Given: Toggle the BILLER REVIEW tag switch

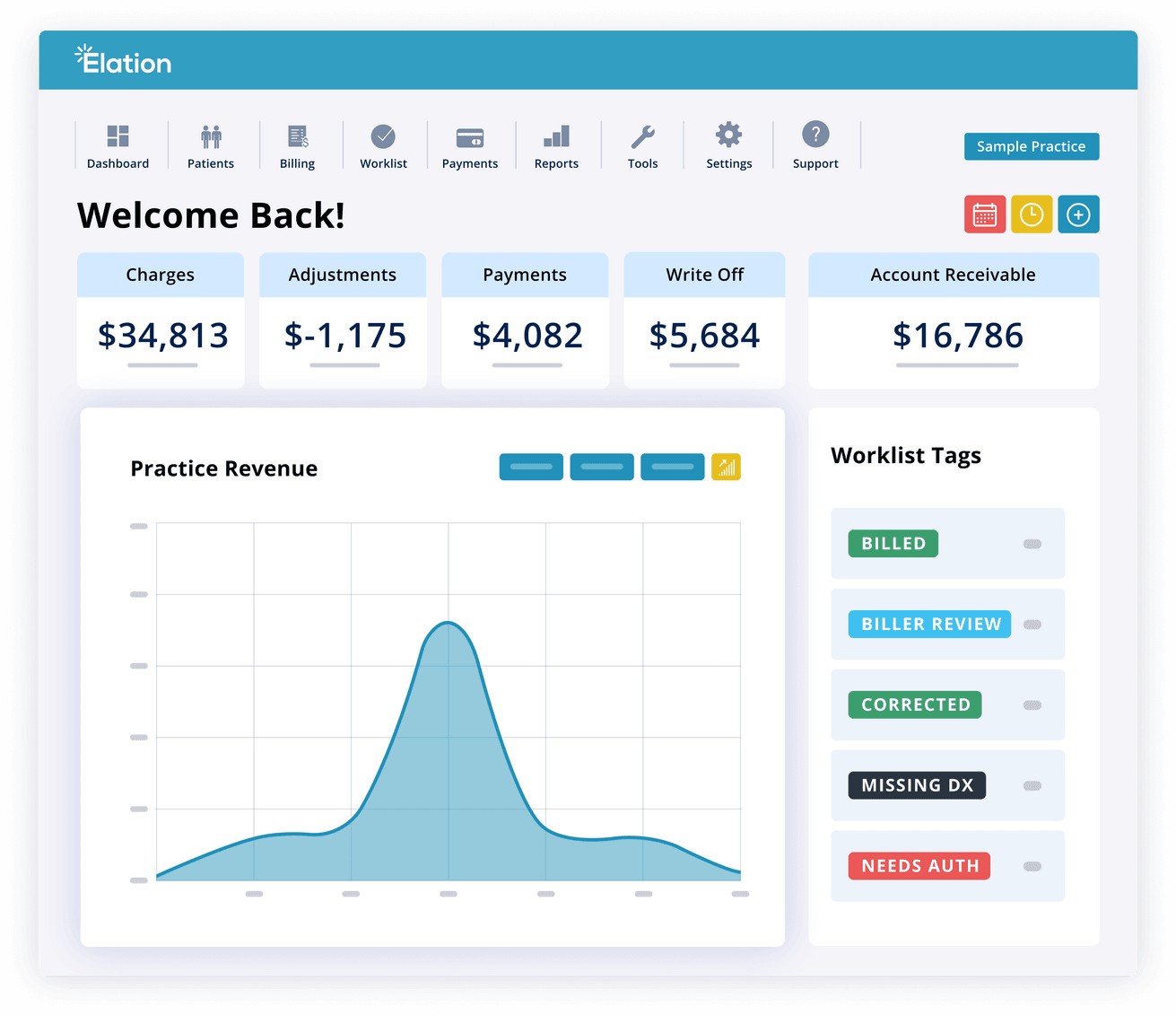Looking at the screenshot, I should coord(1032,624).
